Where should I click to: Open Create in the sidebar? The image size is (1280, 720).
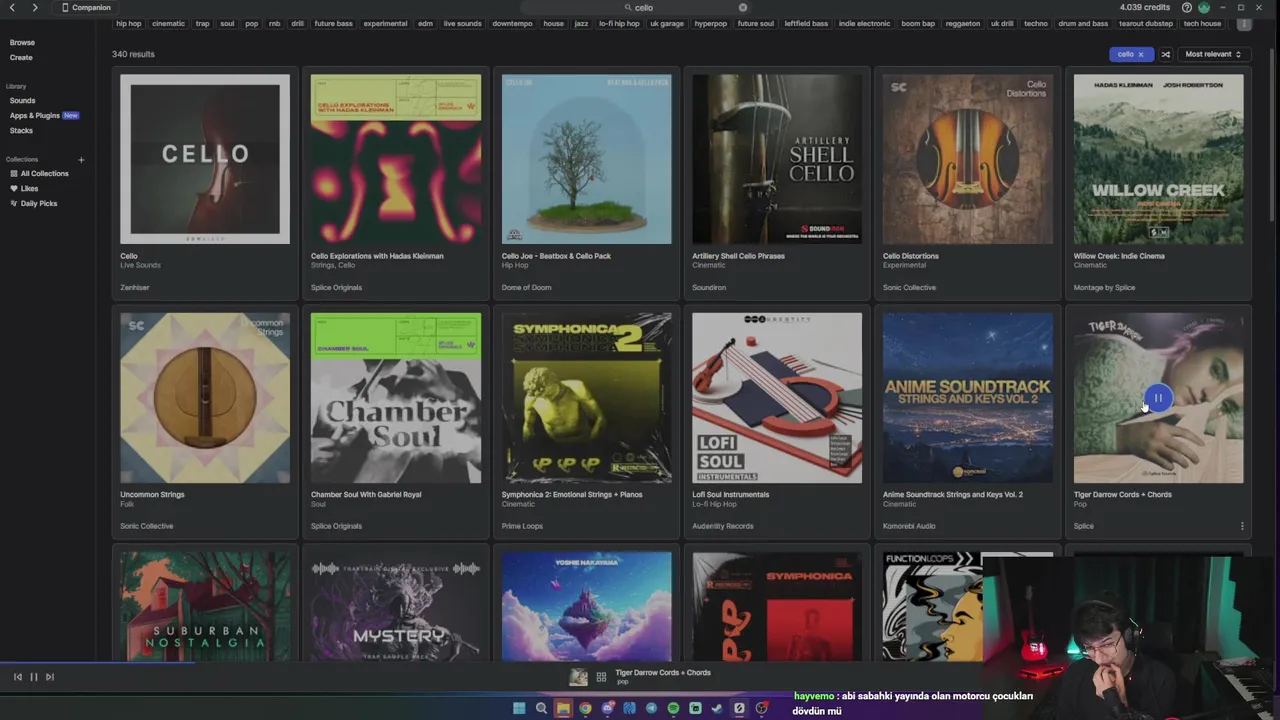(21, 57)
